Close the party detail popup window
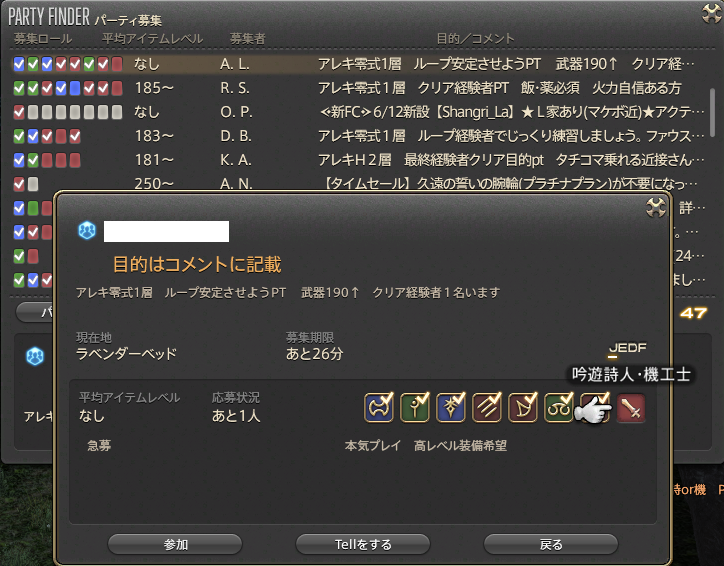 656,207
